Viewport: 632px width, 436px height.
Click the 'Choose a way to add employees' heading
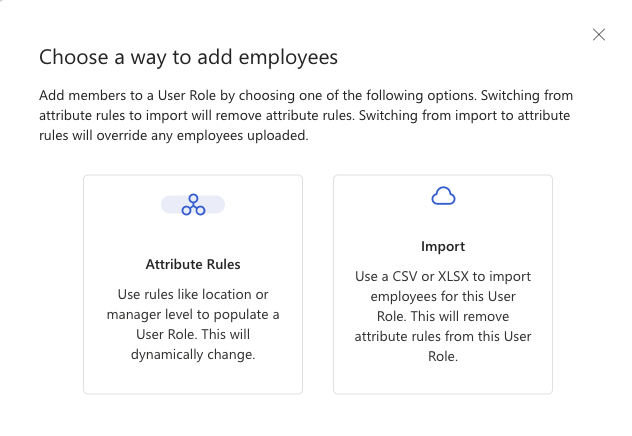tap(189, 57)
